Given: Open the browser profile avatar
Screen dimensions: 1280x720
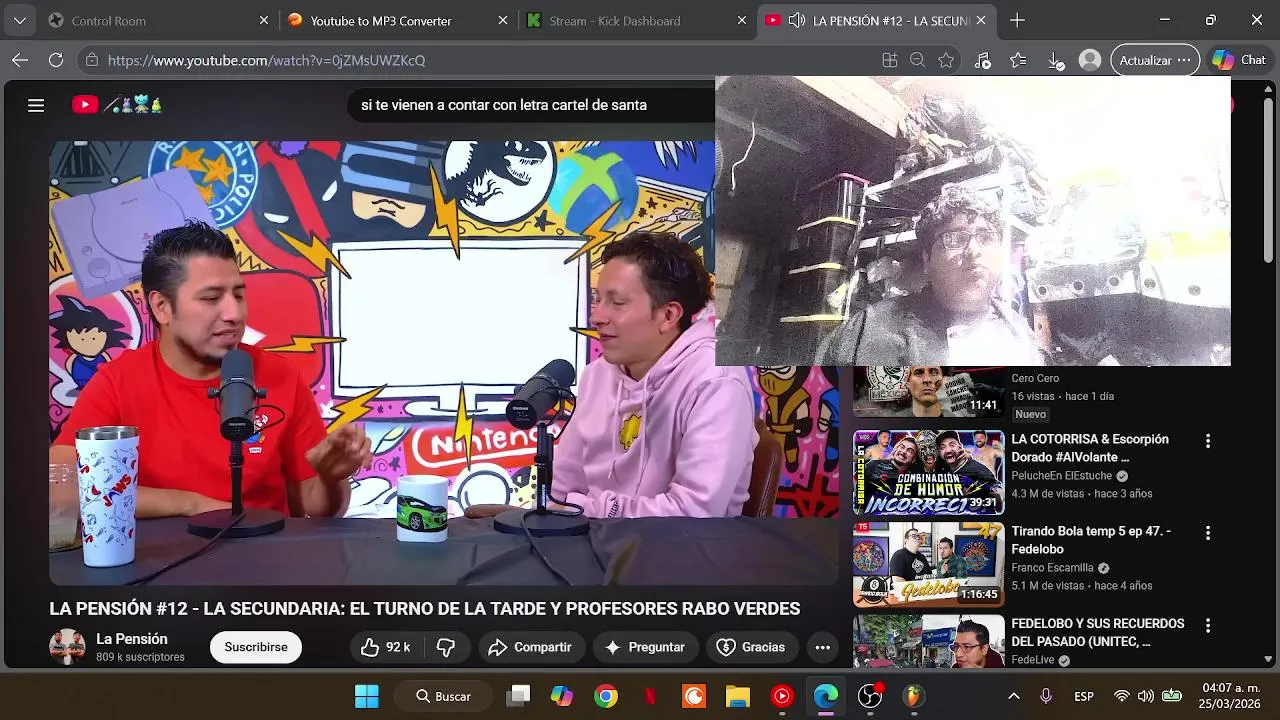Looking at the screenshot, I should click(1090, 60).
